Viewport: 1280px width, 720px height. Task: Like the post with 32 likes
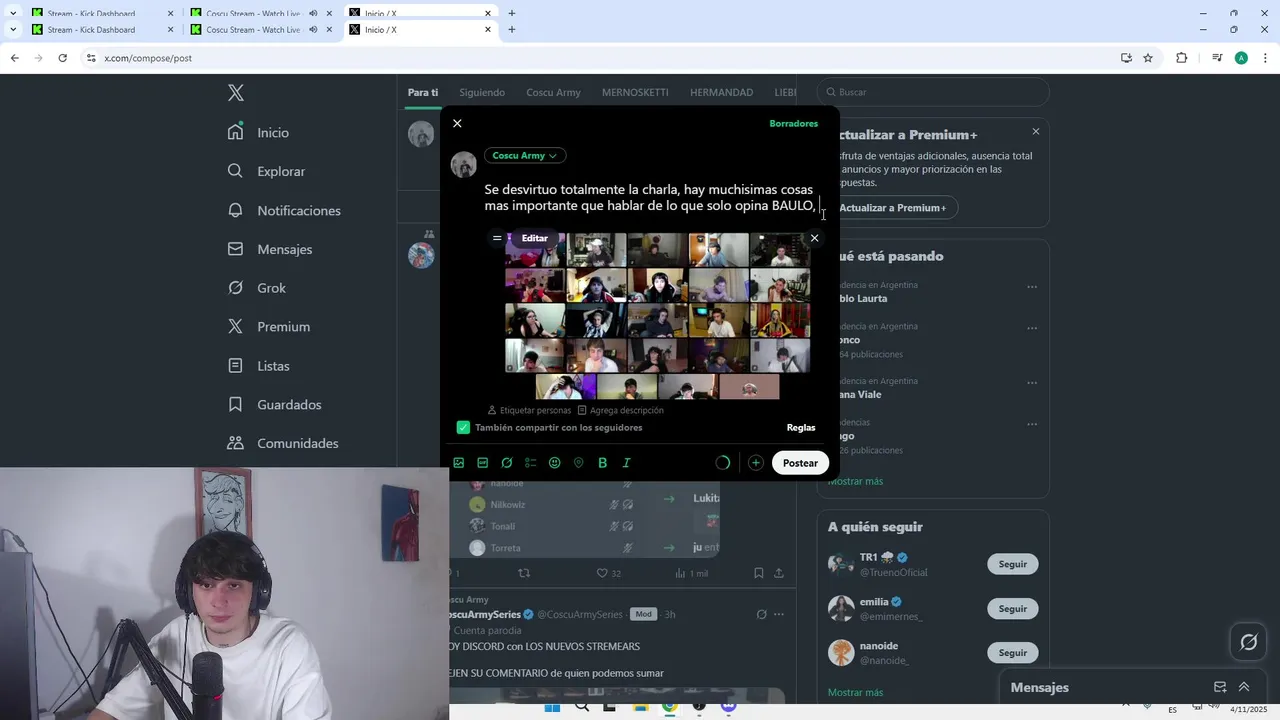point(609,573)
